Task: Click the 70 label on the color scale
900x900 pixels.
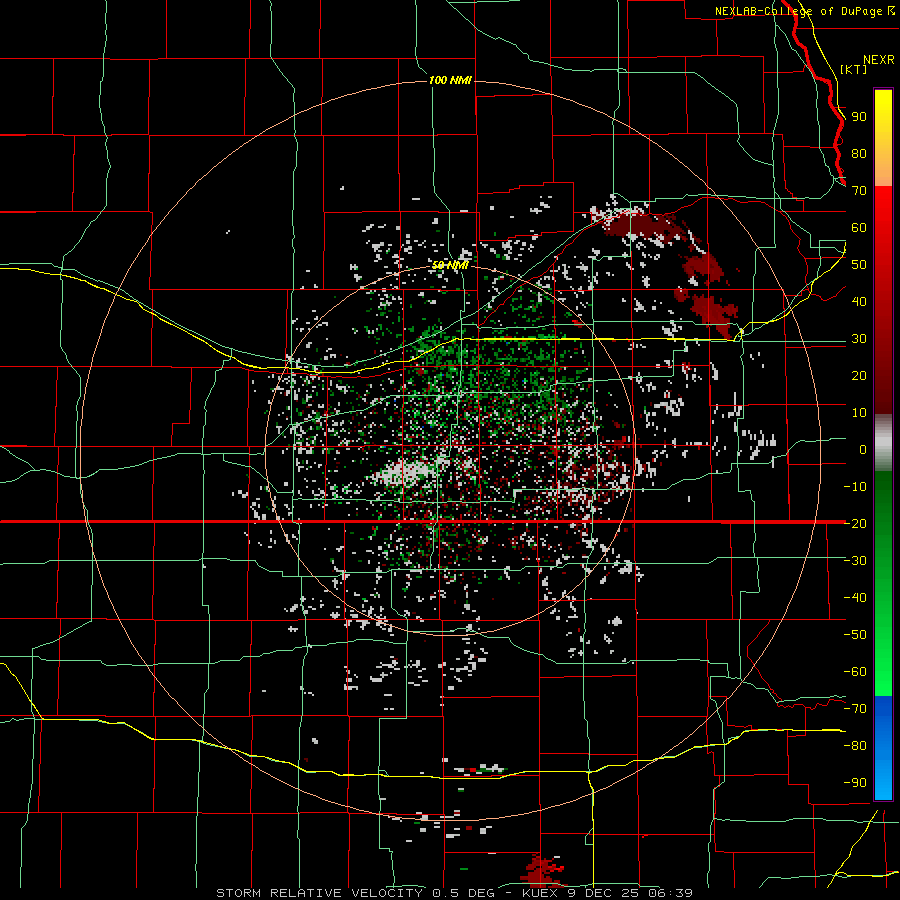Action: coord(859,191)
